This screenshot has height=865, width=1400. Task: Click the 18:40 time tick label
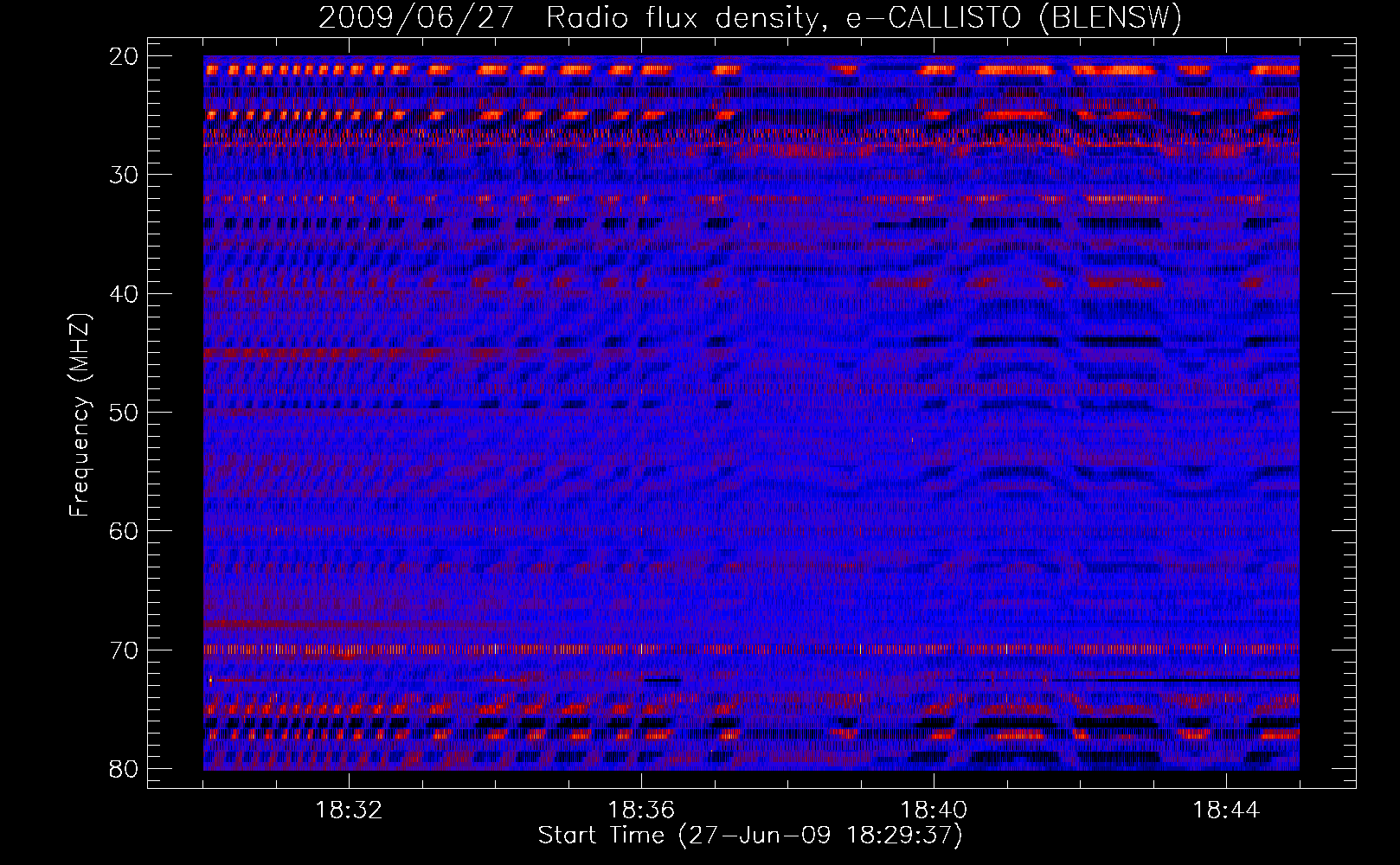point(934,811)
